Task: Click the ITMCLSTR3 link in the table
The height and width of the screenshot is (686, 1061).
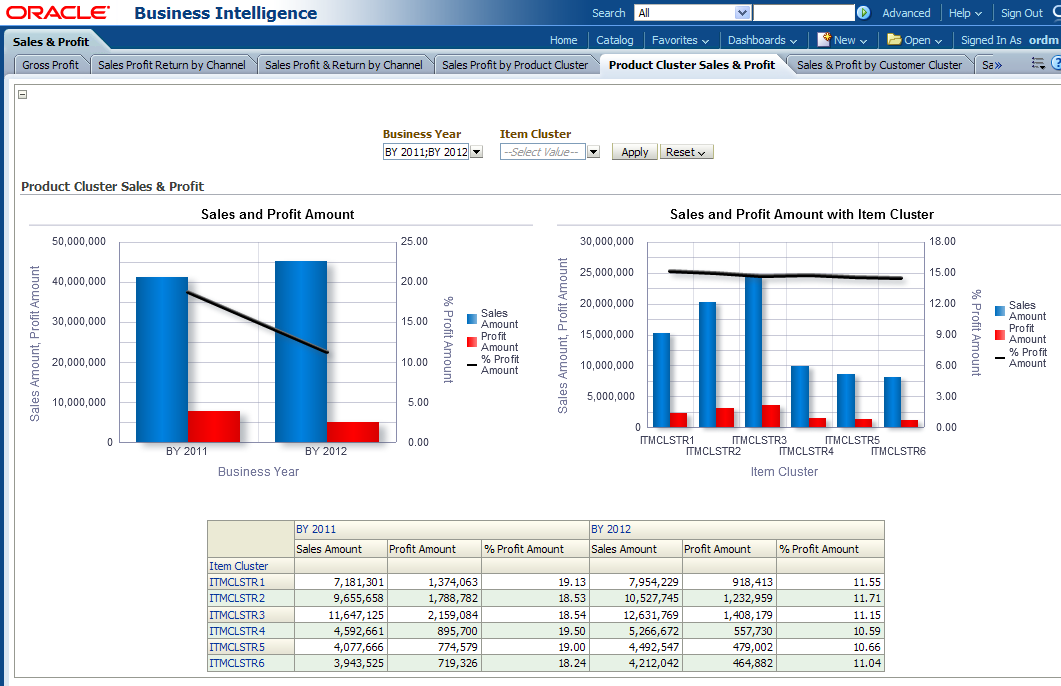Action: pos(237,615)
